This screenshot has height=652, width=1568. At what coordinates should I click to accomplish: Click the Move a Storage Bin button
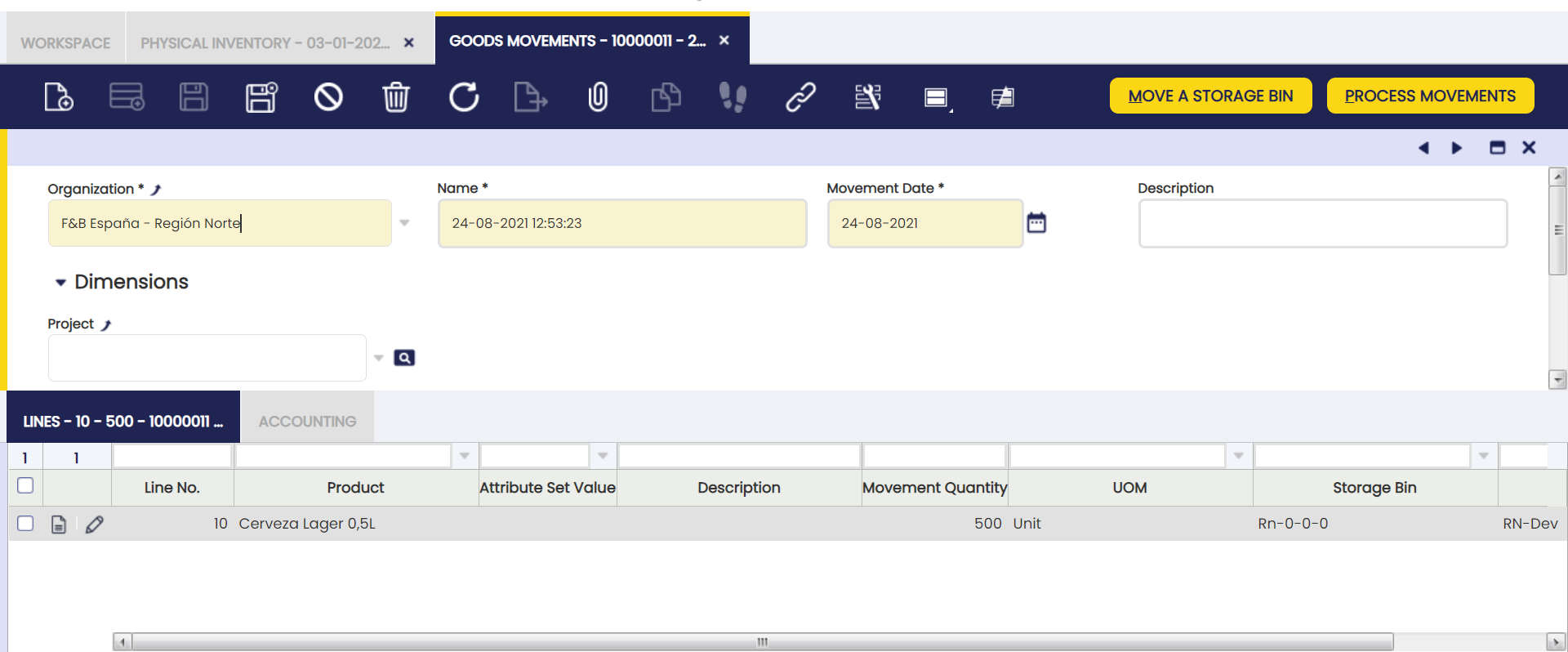click(1210, 96)
